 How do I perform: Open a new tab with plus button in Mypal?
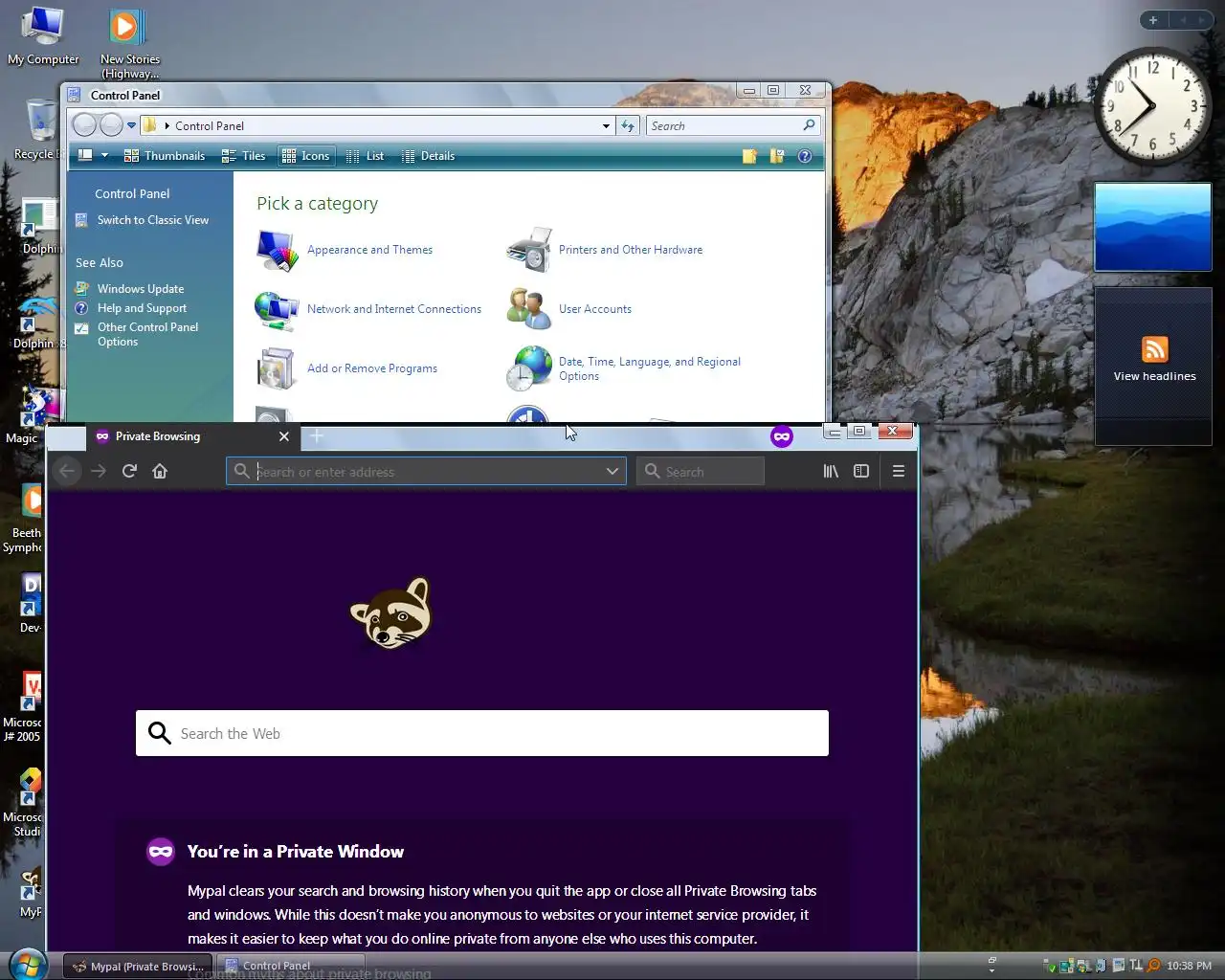[317, 436]
